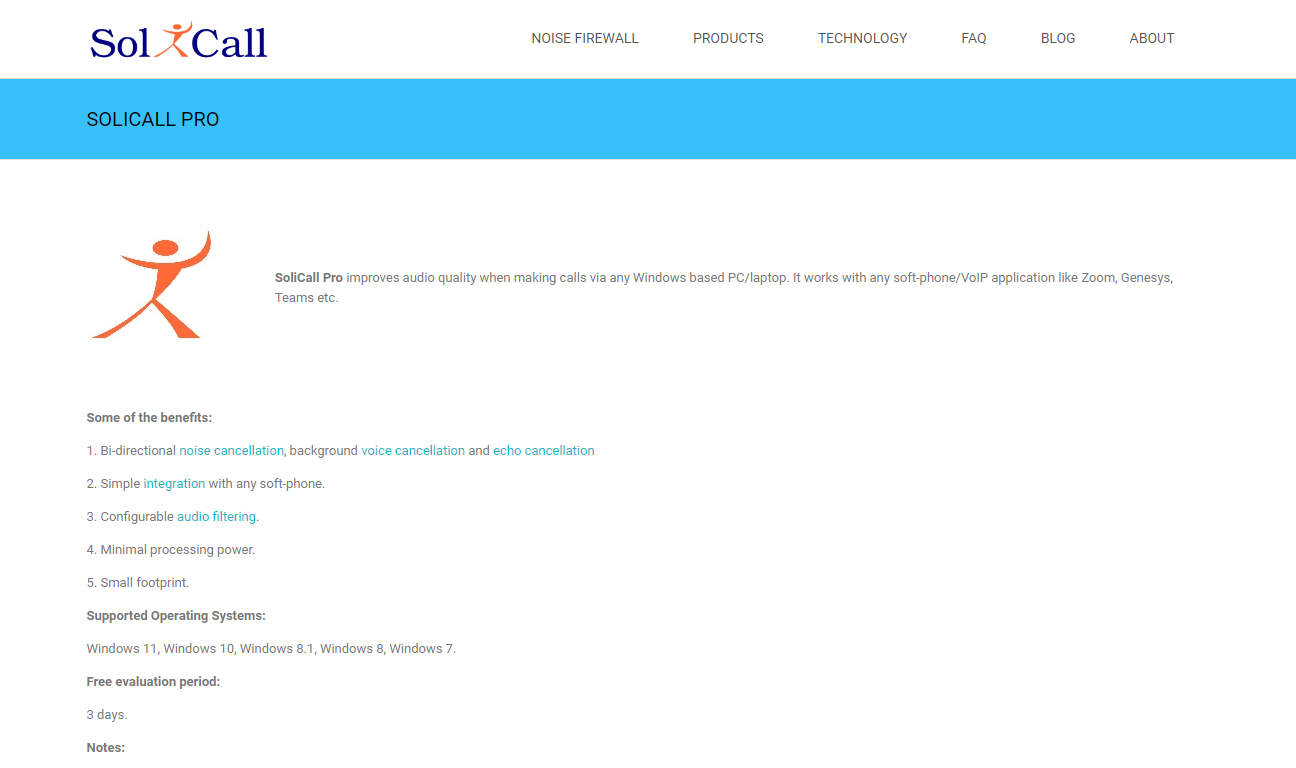1296x768 pixels.
Task: Follow the voice cancellation link
Action: pos(412,451)
